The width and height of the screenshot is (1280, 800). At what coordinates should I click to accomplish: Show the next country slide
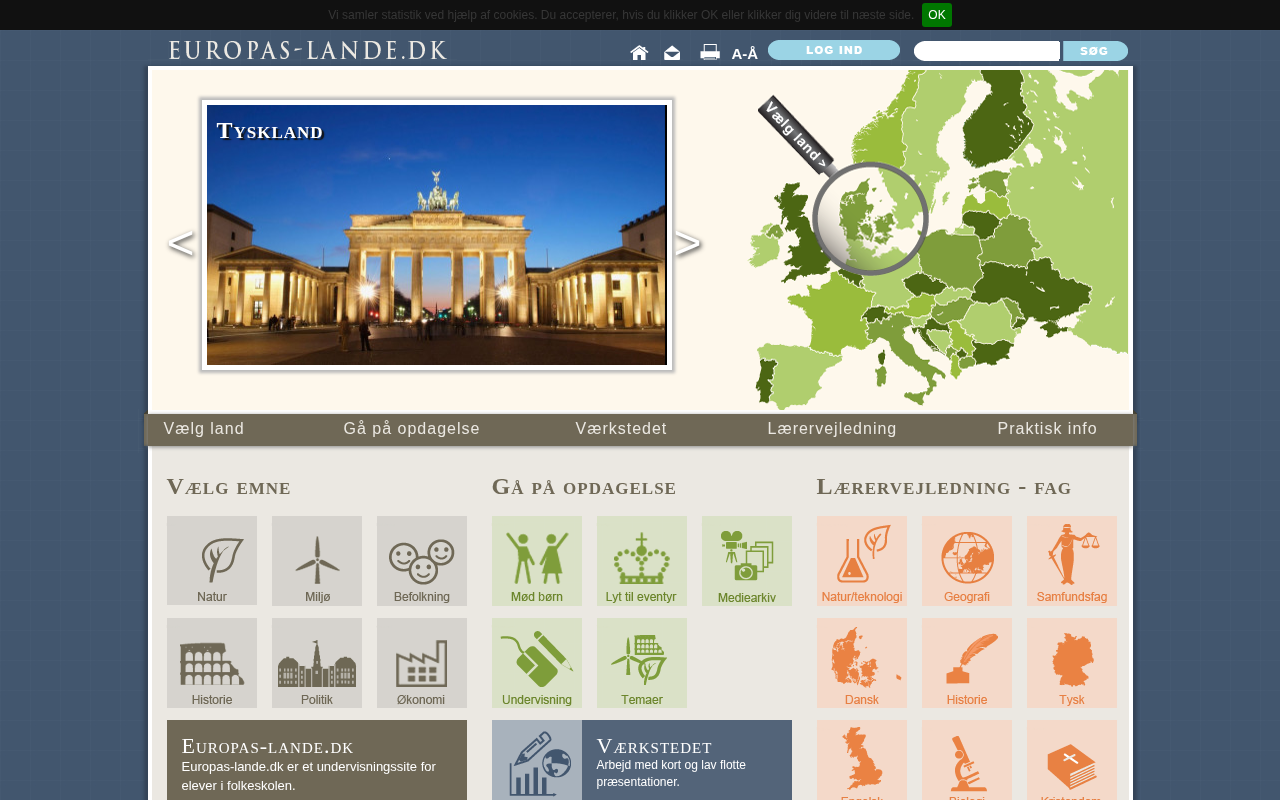click(688, 243)
